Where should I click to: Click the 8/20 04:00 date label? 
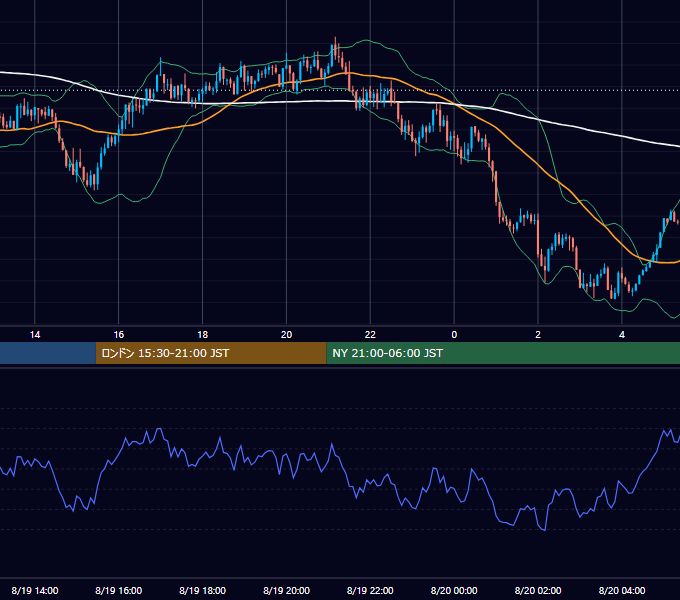pos(622,590)
